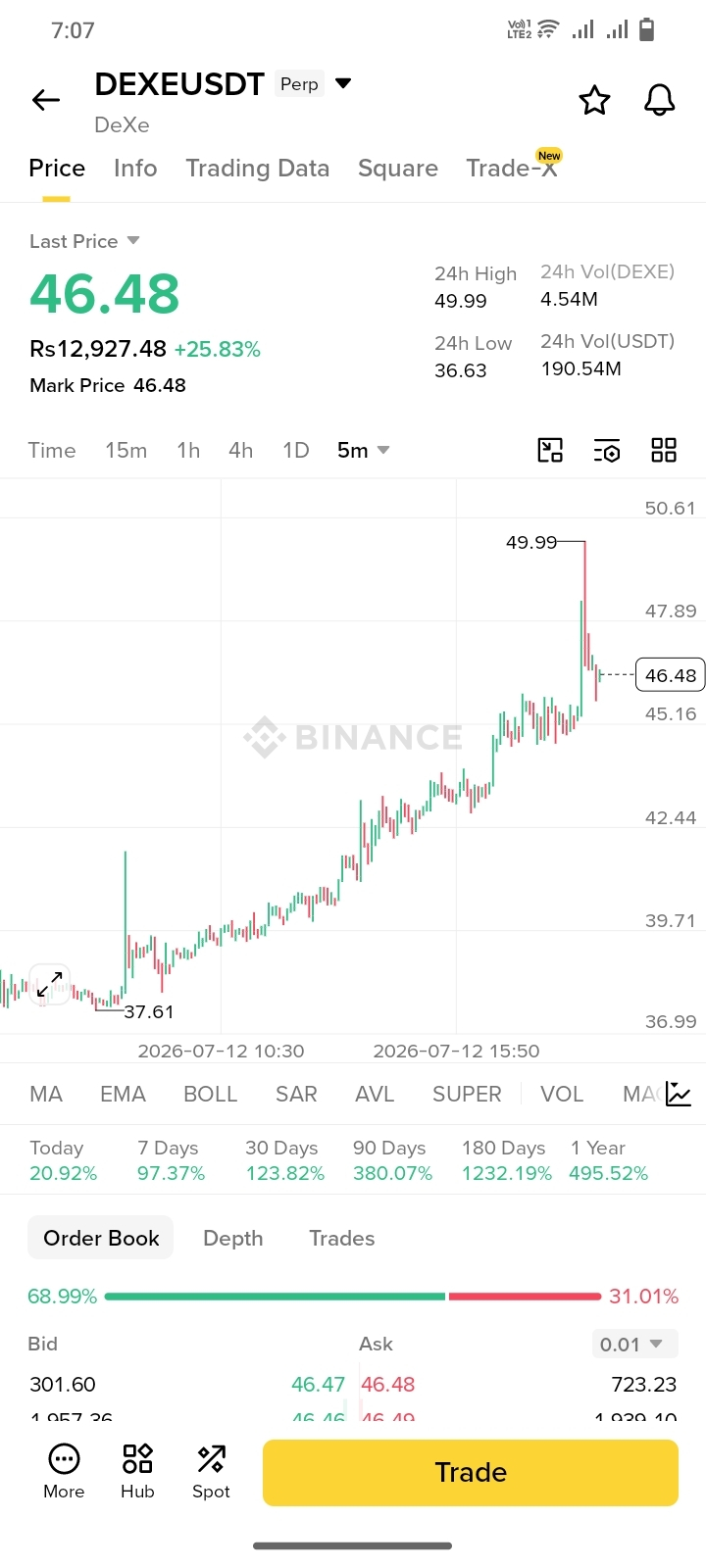Toggle the SUPER indicator

pyautogui.click(x=467, y=1094)
